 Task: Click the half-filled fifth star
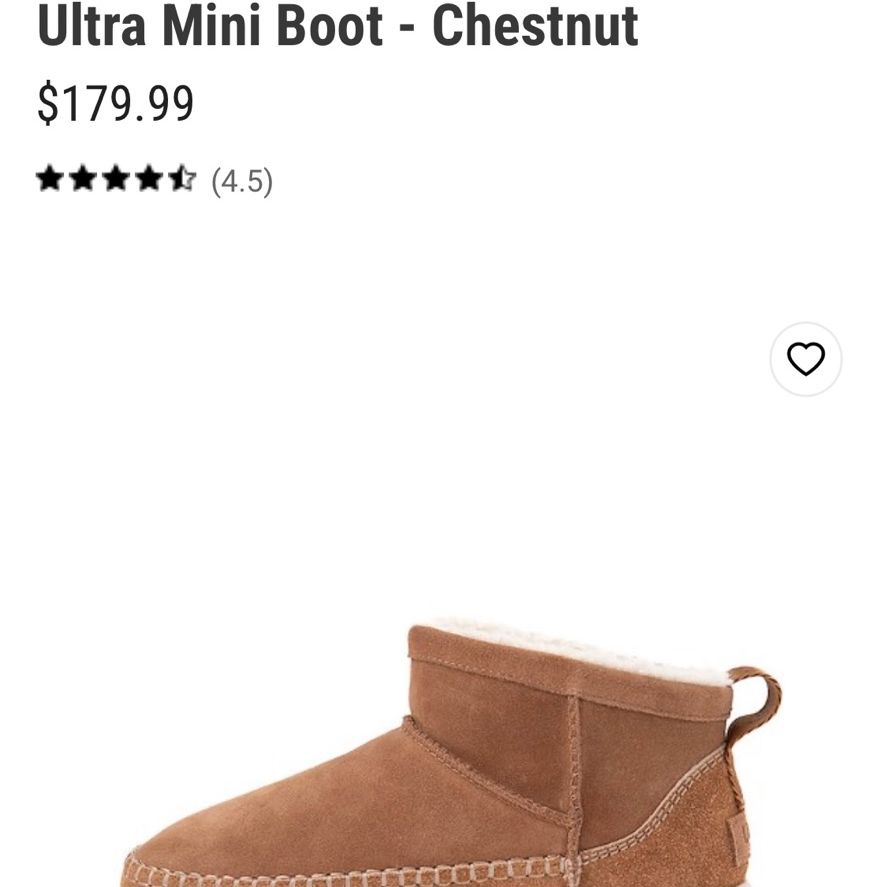tap(182, 179)
